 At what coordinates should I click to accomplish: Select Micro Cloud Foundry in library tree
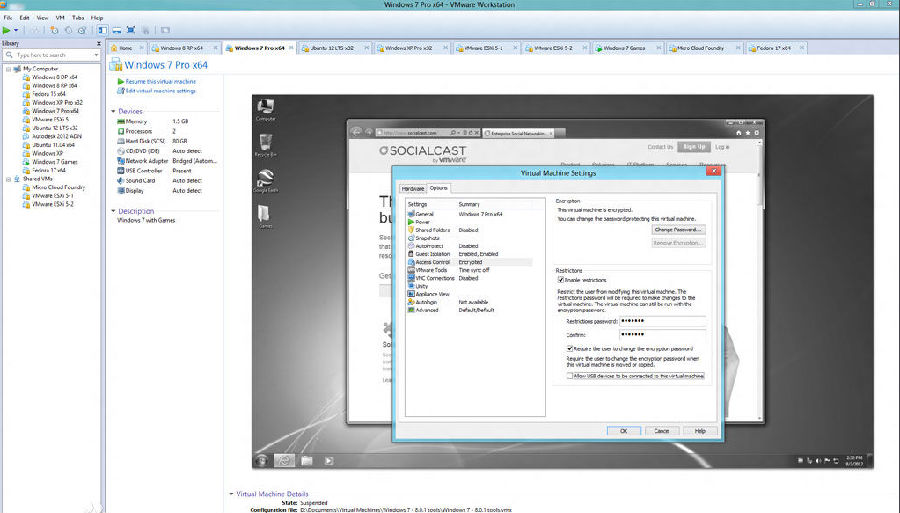[58, 188]
